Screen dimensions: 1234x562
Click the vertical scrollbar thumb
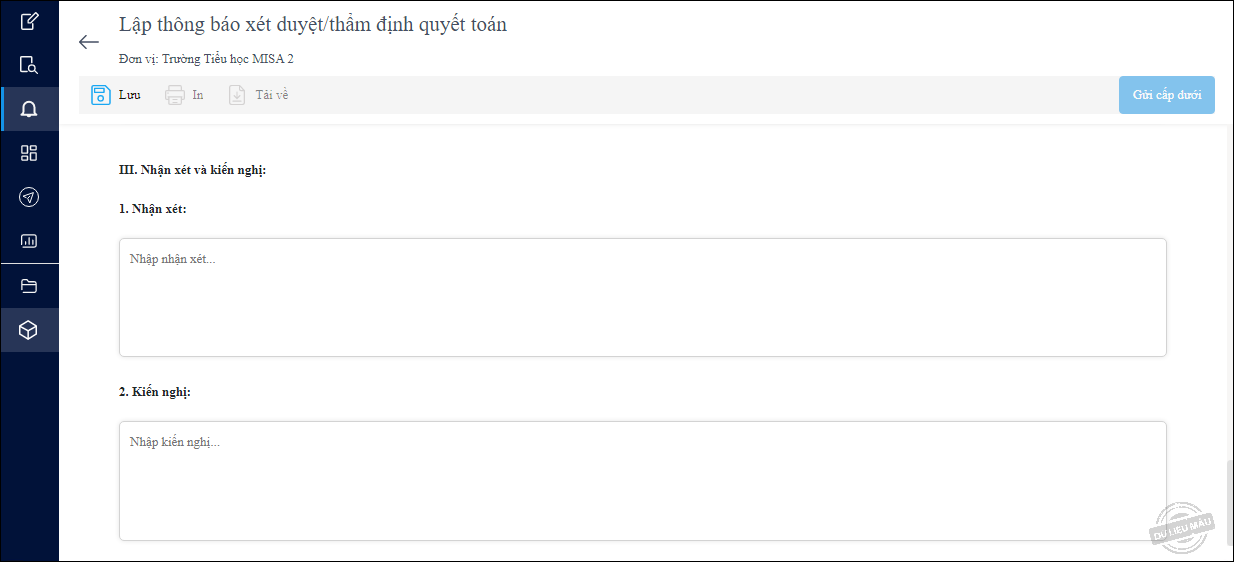click(x=1229, y=503)
